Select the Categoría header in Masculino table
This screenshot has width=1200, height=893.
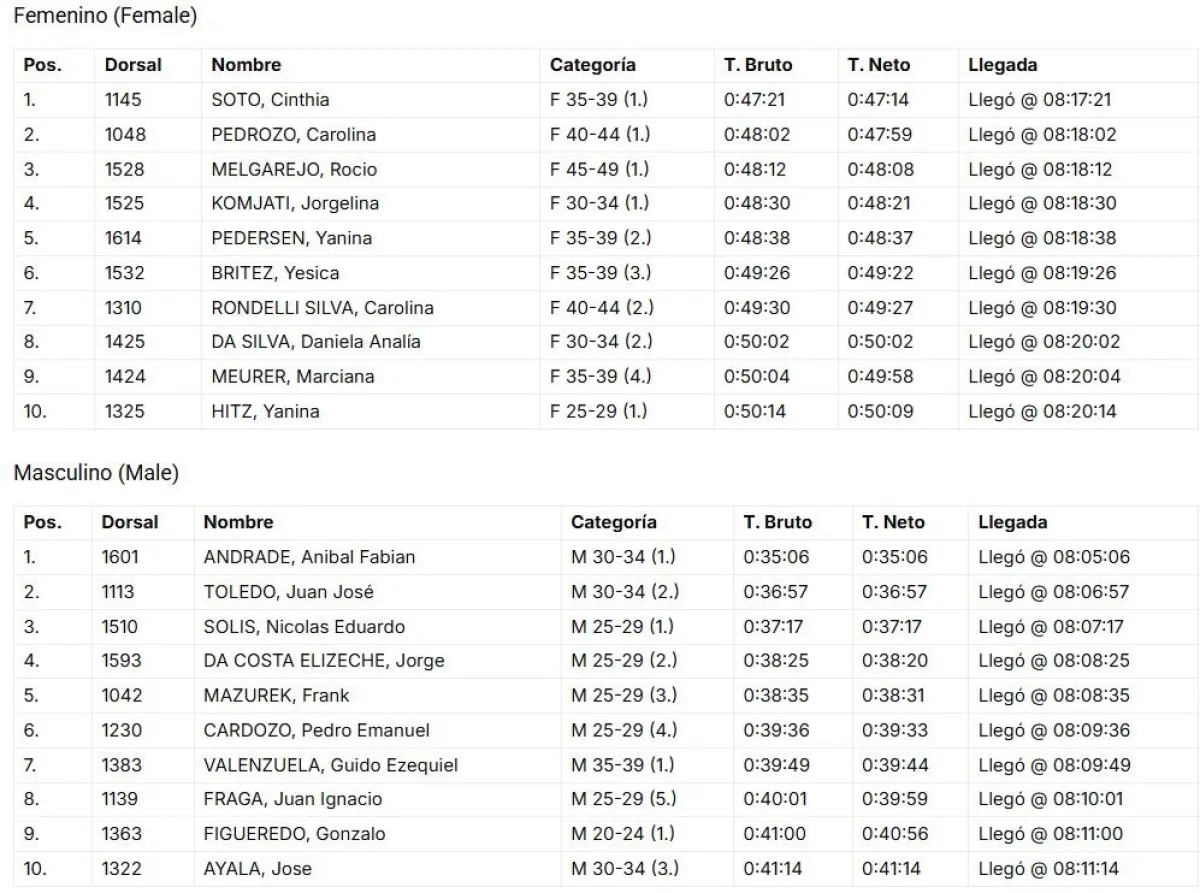tap(614, 522)
